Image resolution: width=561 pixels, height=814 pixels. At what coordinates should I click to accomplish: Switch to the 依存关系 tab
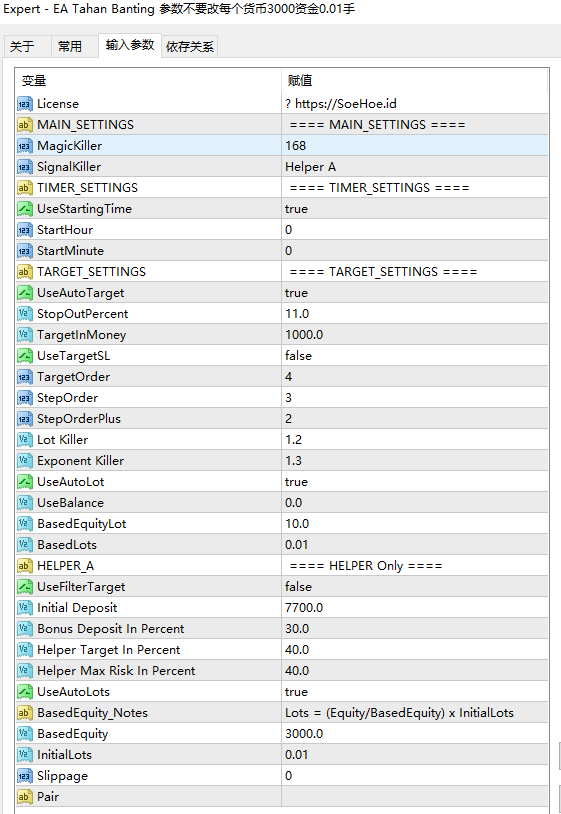tap(189, 46)
